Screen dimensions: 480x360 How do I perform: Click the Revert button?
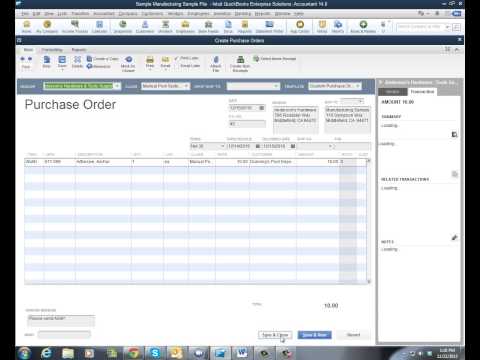pos(353,335)
